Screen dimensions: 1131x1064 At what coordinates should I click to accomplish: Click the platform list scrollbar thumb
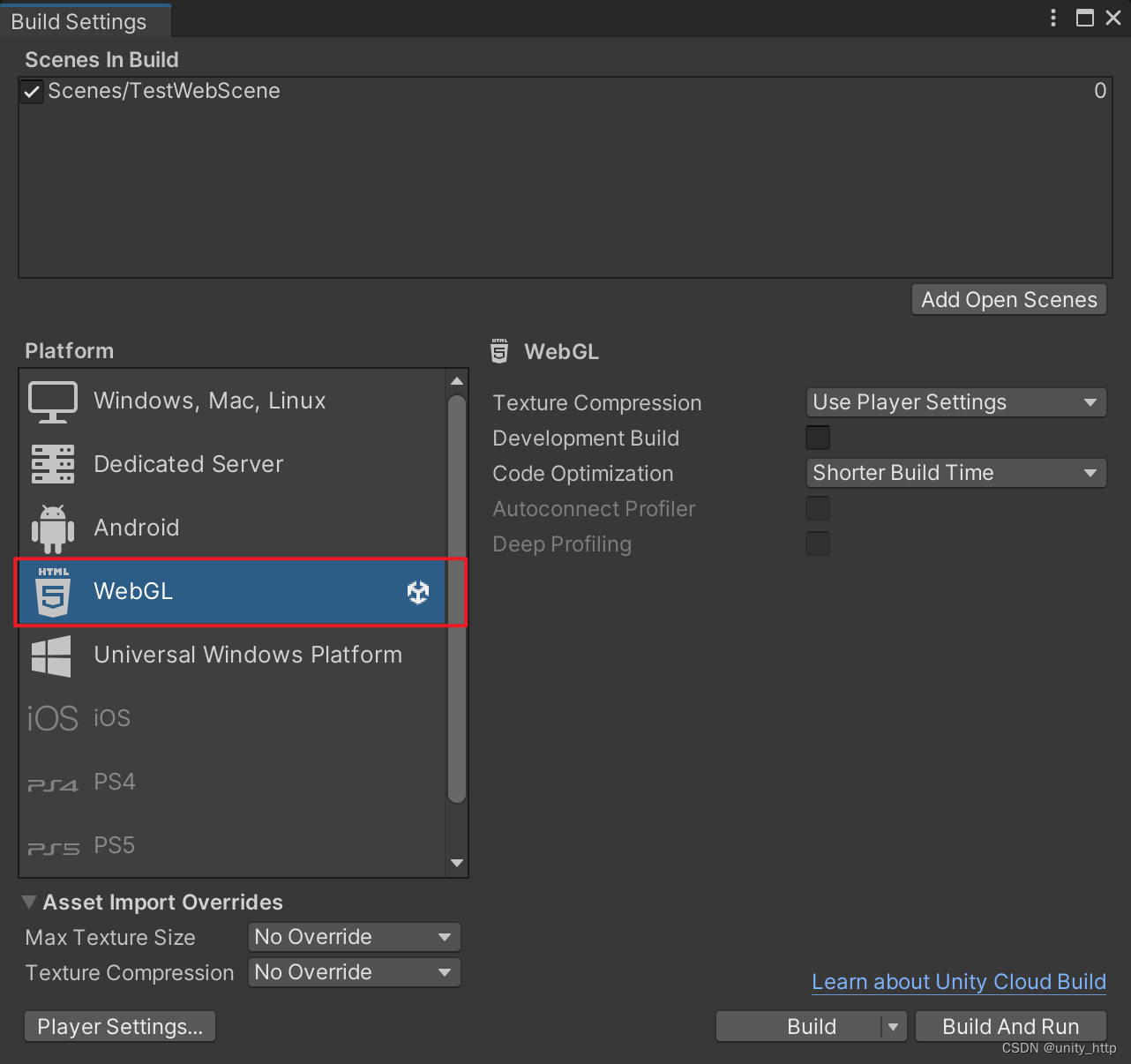(457, 599)
